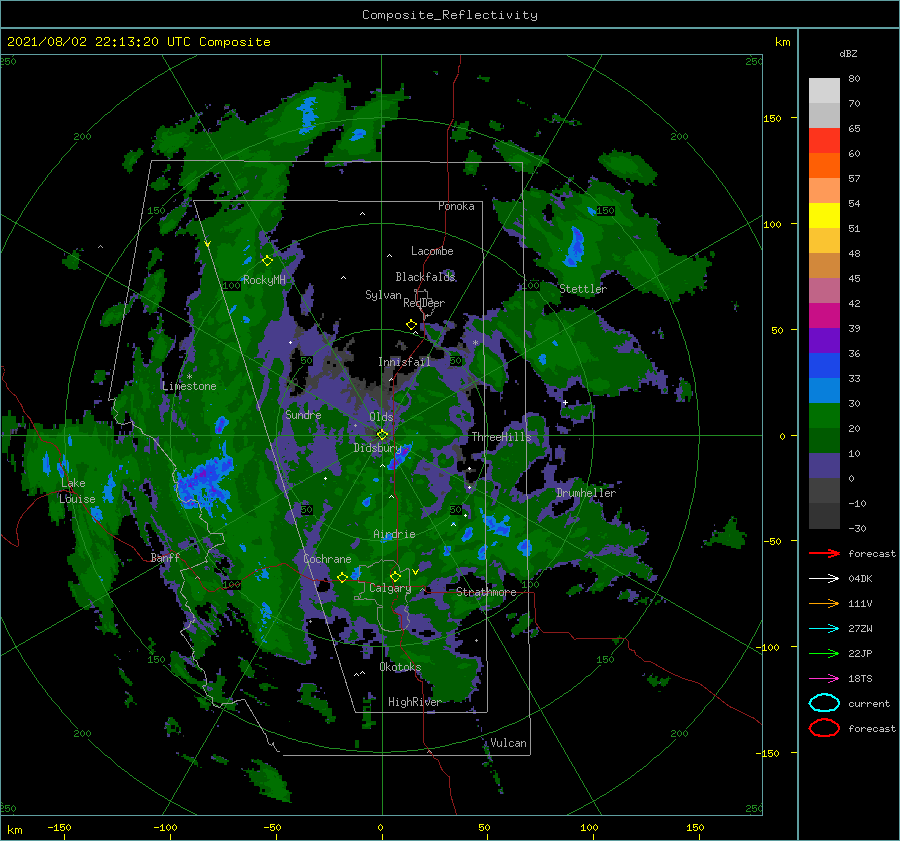Click the Stettler town label

point(583,289)
